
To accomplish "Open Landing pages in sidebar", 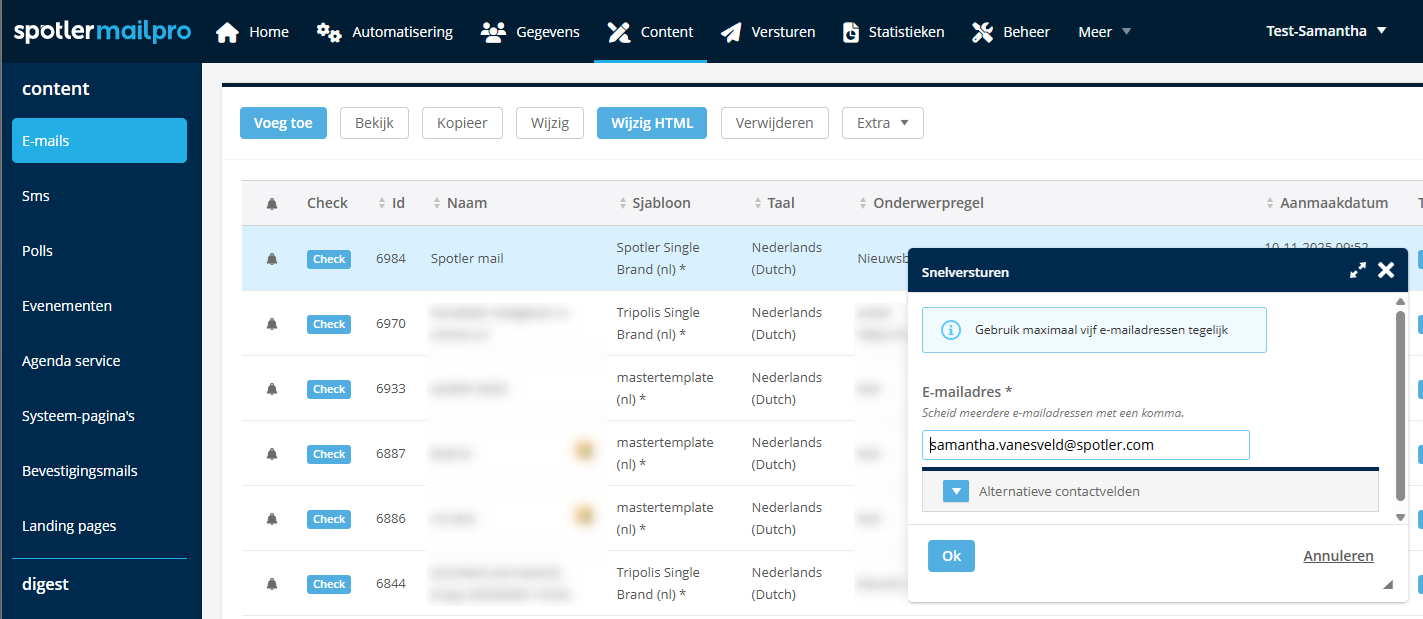I will 69,526.
